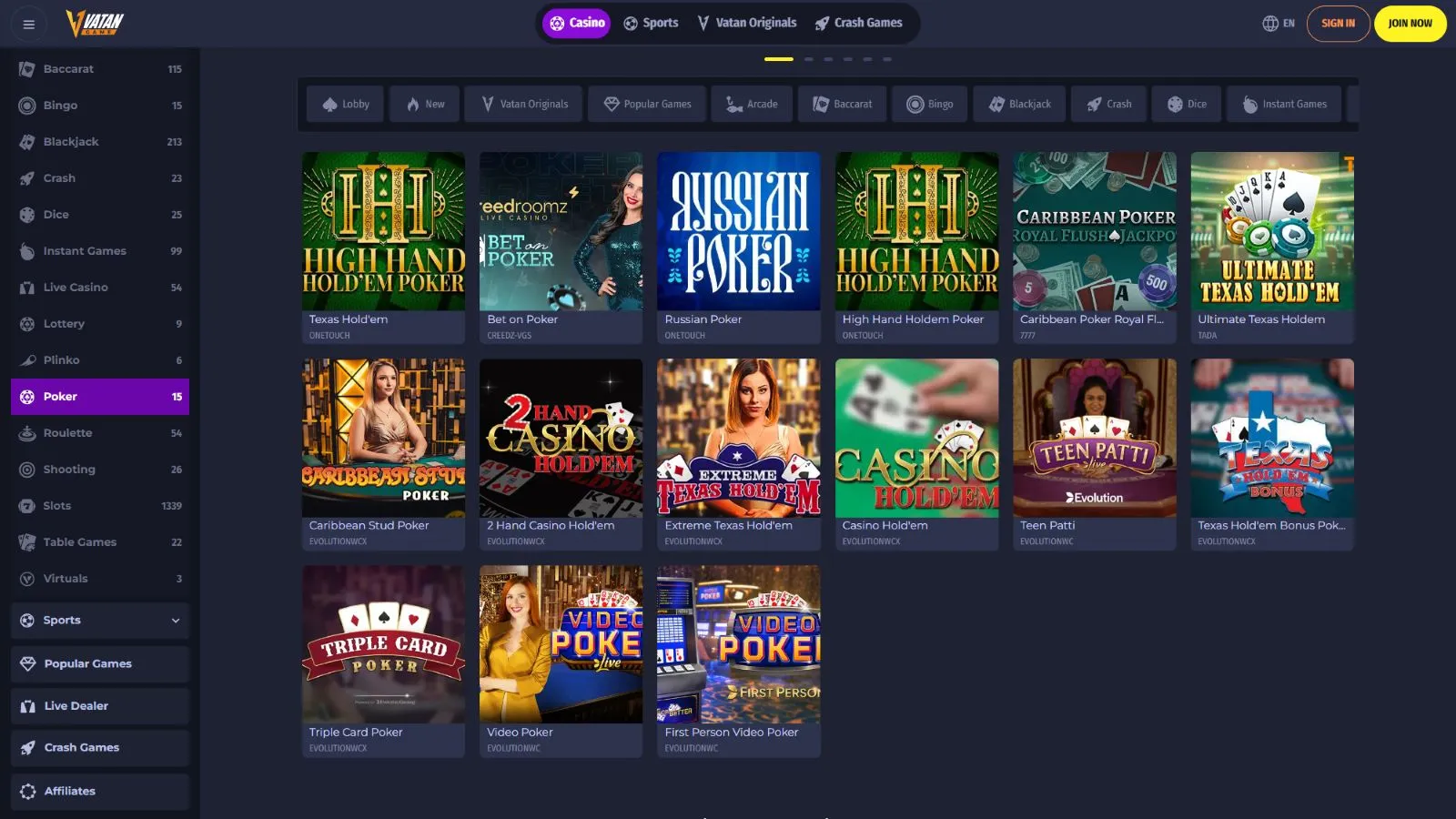Viewport: 1456px width, 819px height.
Task: Open the hamburger menu icon
Action: pyautogui.click(x=28, y=25)
